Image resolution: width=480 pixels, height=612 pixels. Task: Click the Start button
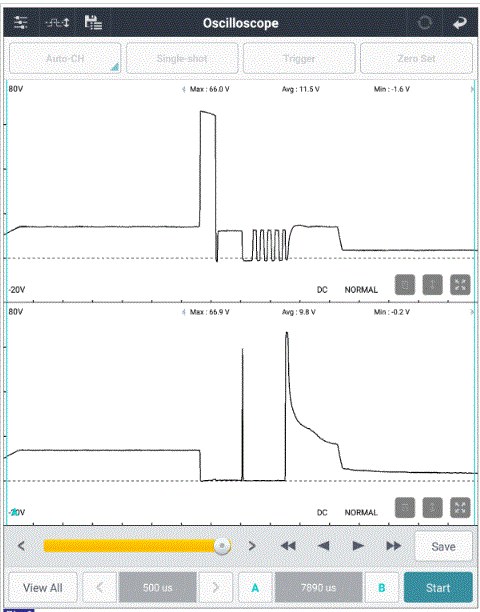click(x=438, y=587)
